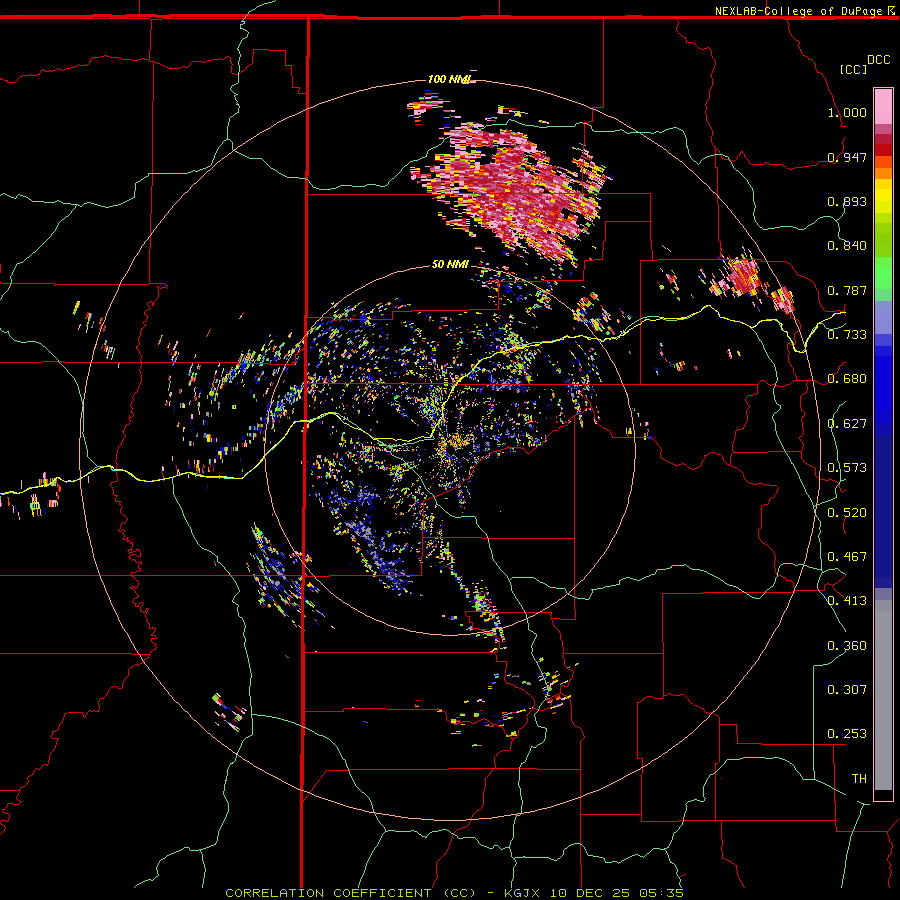This screenshot has width=900, height=900.
Task: Select the 0.573 legend value
Action: [x=847, y=468]
